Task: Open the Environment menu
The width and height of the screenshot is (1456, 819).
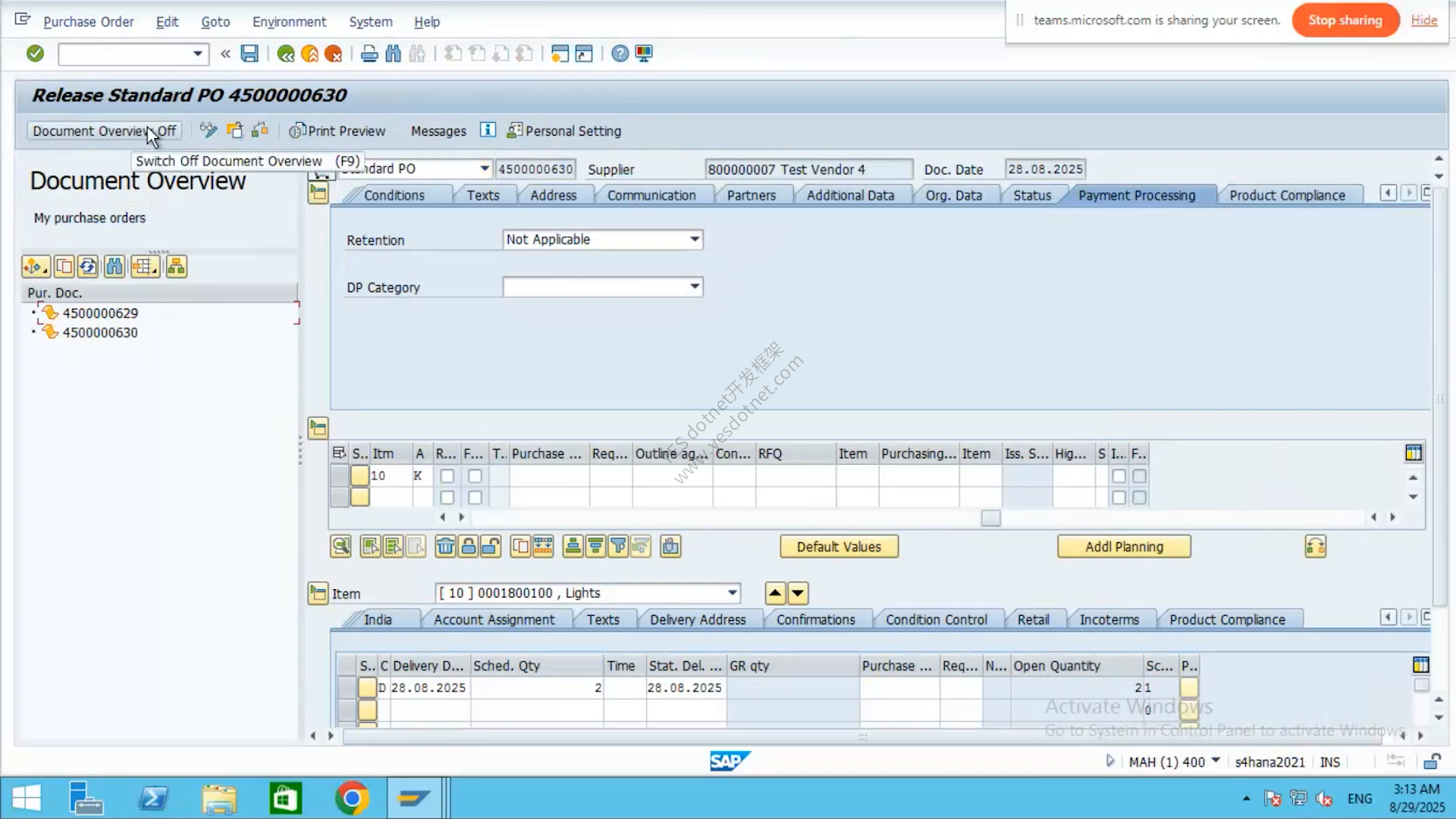Action: 289,22
